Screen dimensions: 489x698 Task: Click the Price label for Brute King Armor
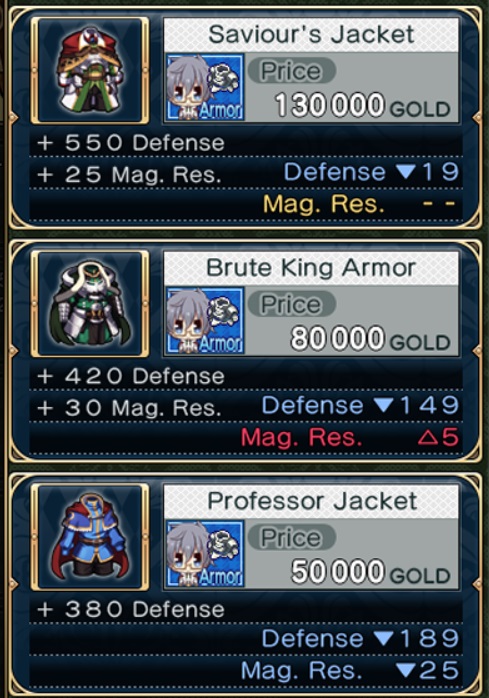coord(291,304)
